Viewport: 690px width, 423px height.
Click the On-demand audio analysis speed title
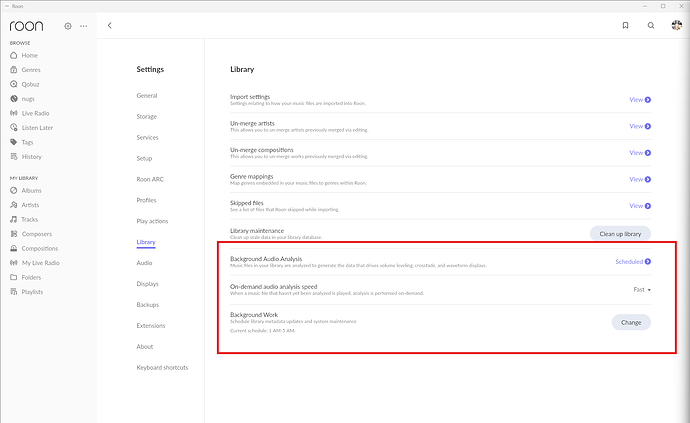tap(274, 287)
